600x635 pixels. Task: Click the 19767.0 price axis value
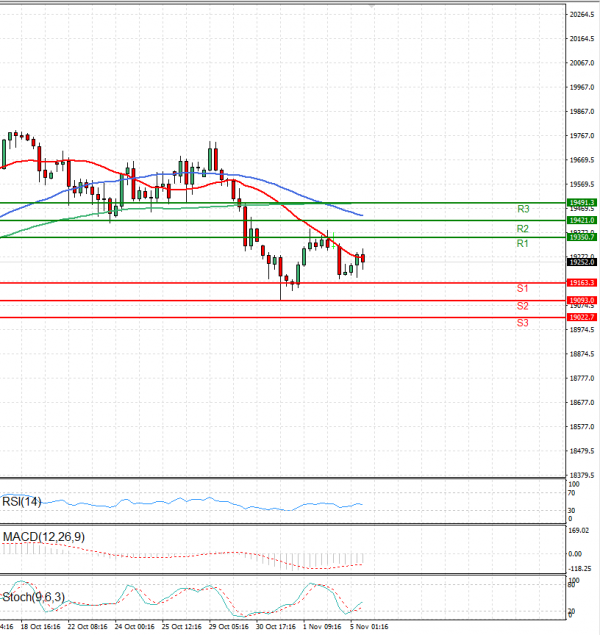pyautogui.click(x=582, y=136)
